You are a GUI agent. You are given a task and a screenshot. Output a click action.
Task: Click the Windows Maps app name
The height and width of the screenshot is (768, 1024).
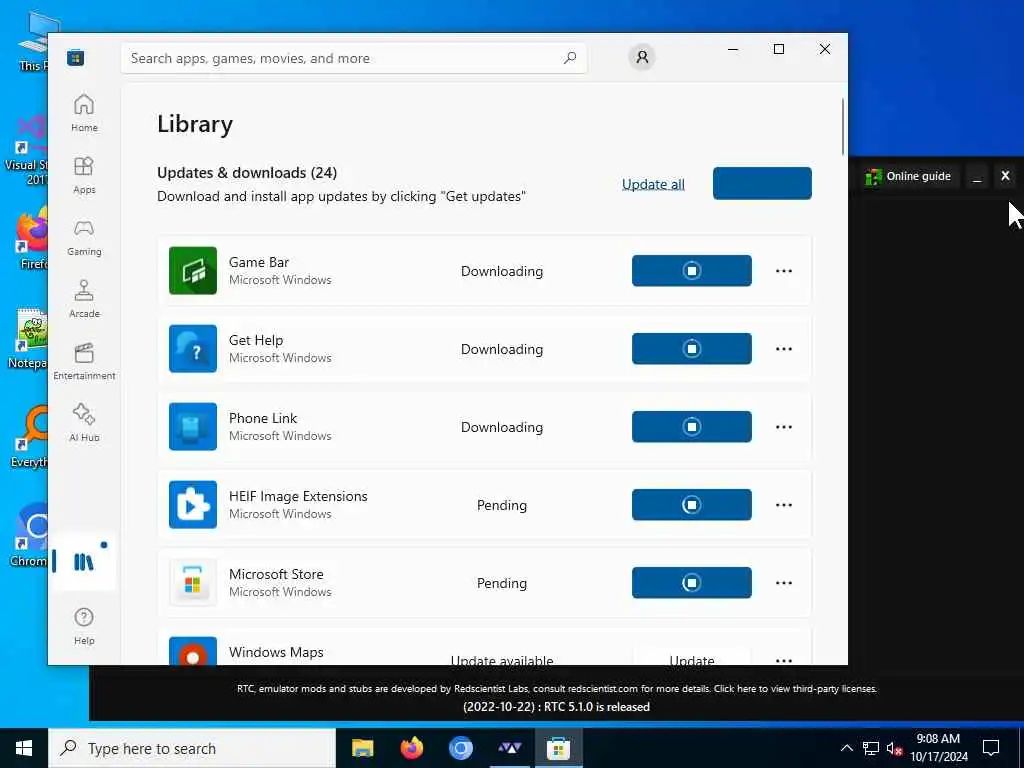[x=276, y=652]
